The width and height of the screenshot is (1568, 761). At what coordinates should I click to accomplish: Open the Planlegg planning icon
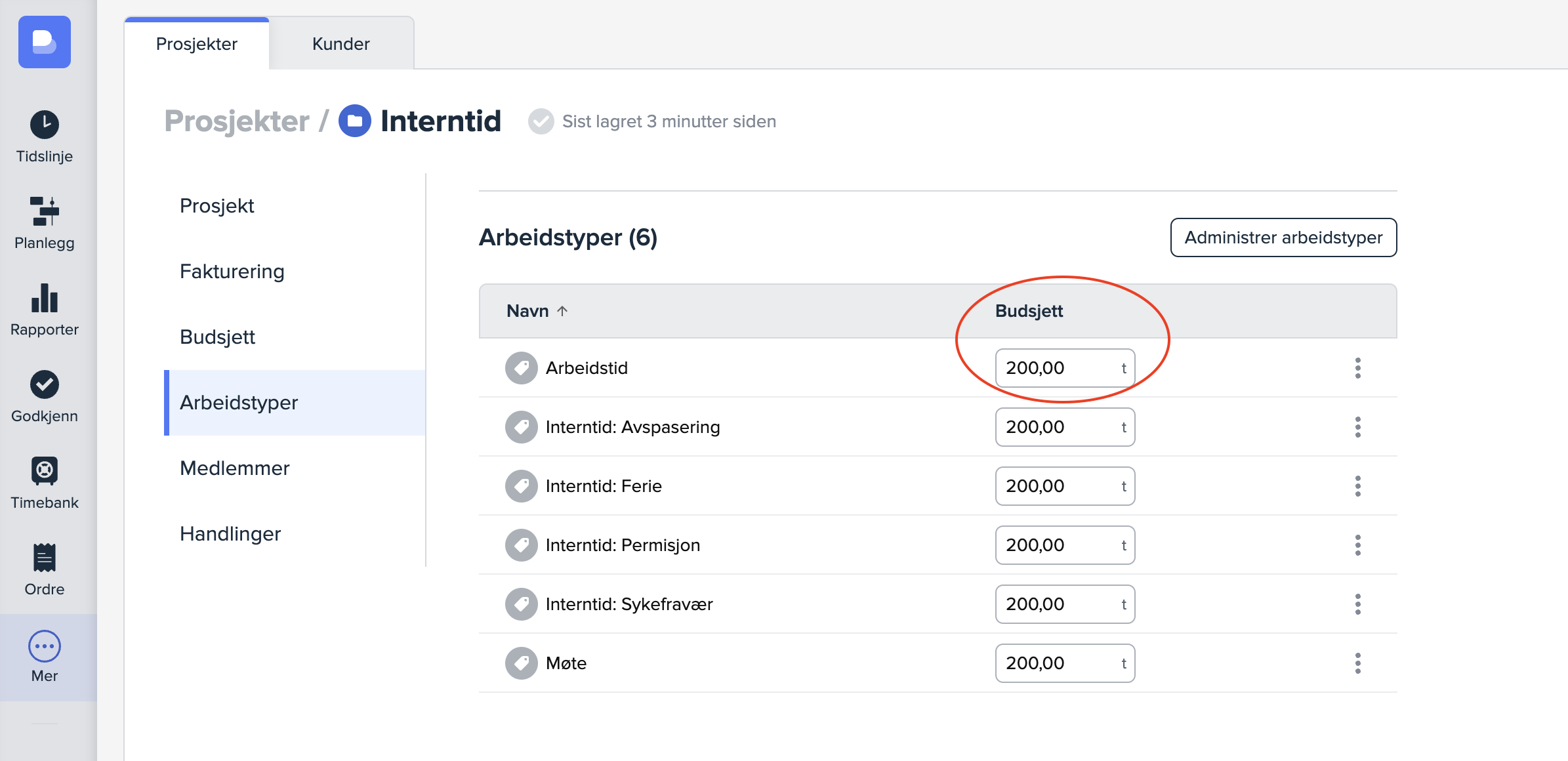[45, 211]
